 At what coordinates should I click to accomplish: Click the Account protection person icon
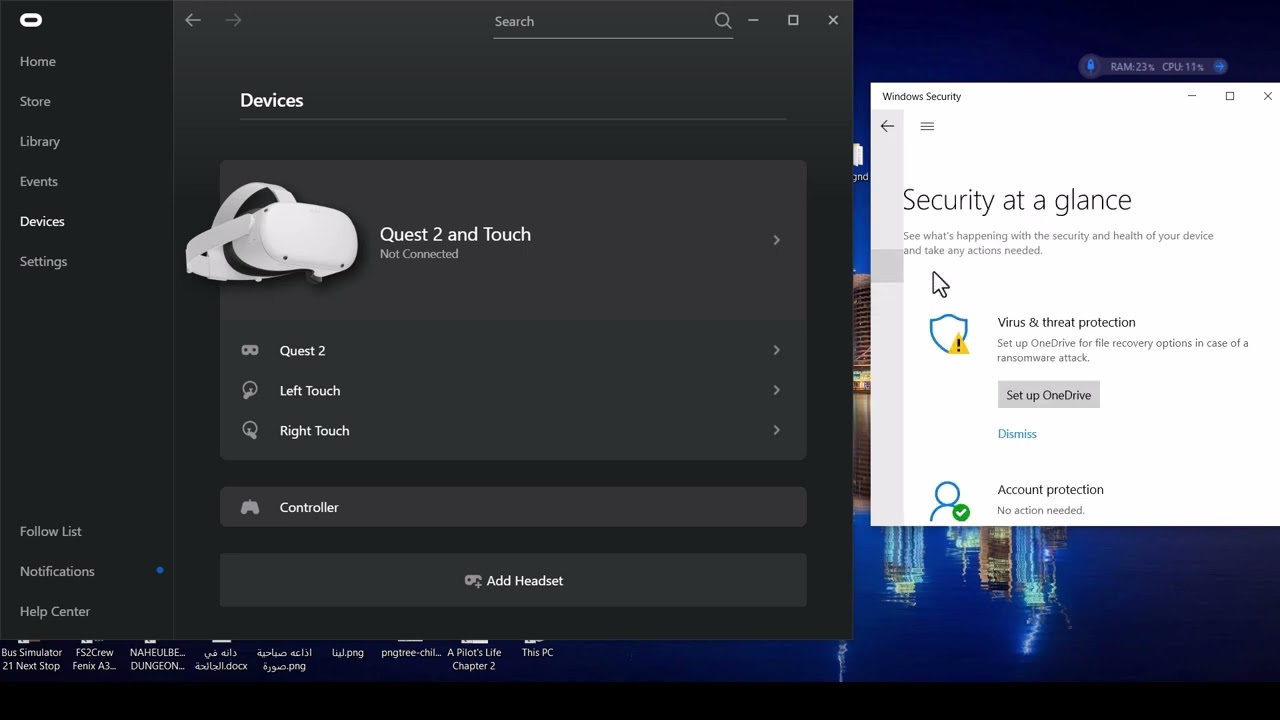click(949, 501)
